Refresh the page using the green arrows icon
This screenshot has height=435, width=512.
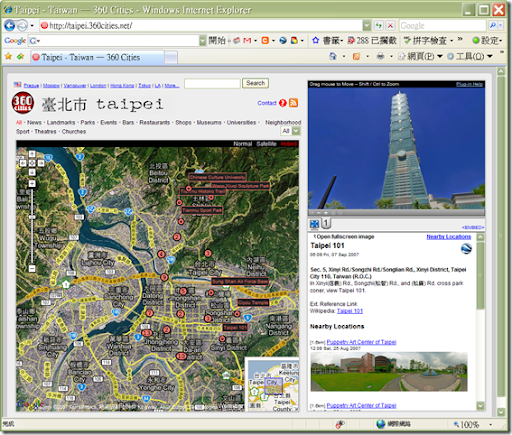click(378, 25)
